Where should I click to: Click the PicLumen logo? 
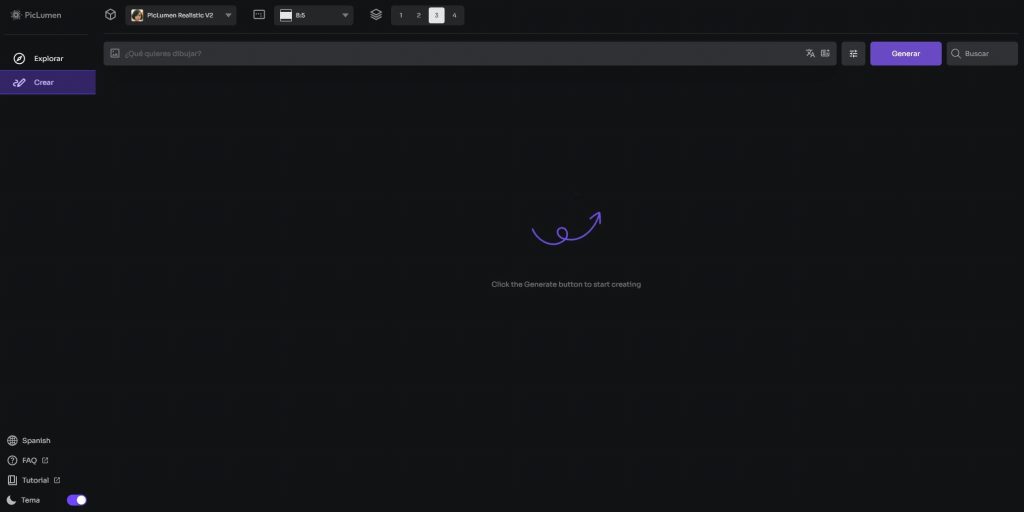point(36,15)
